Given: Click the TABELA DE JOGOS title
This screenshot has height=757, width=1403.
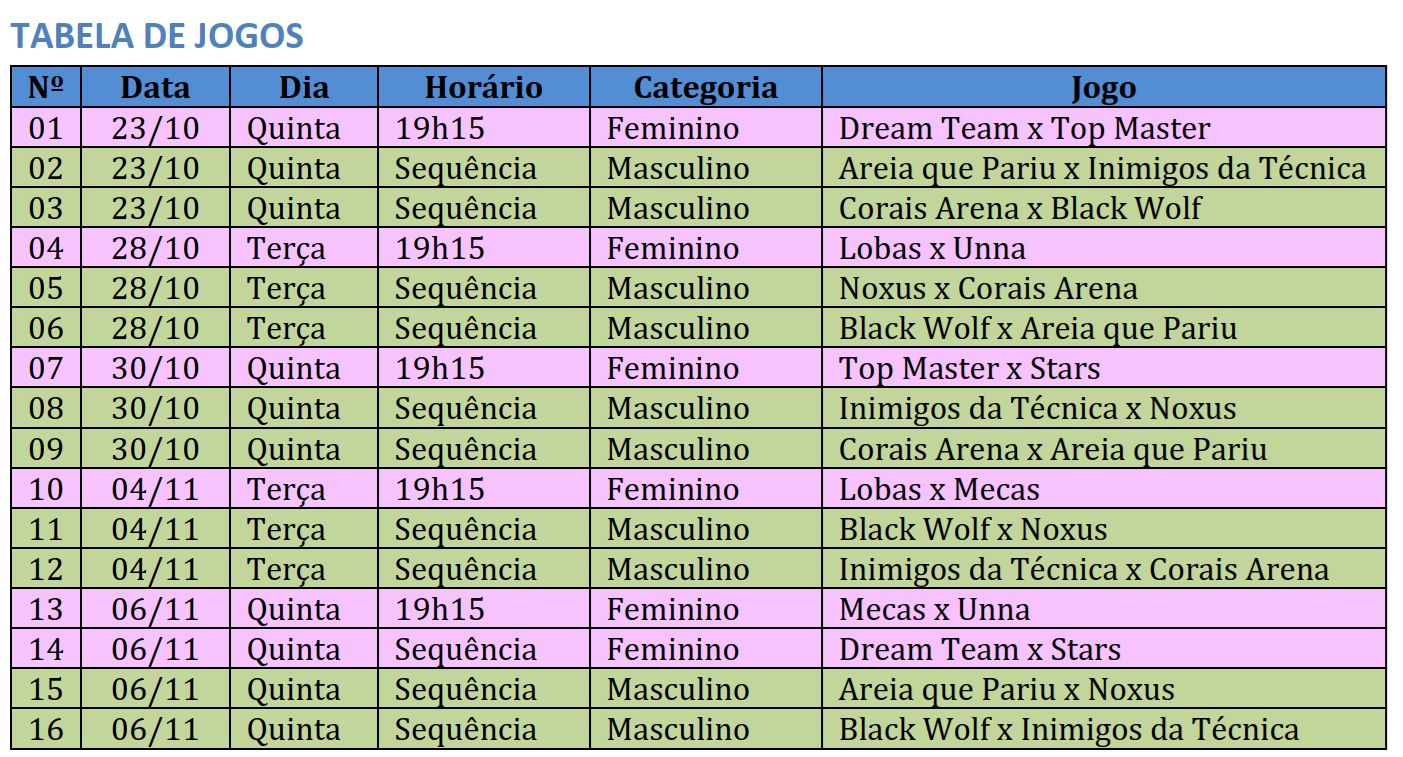Looking at the screenshot, I should point(157,36).
